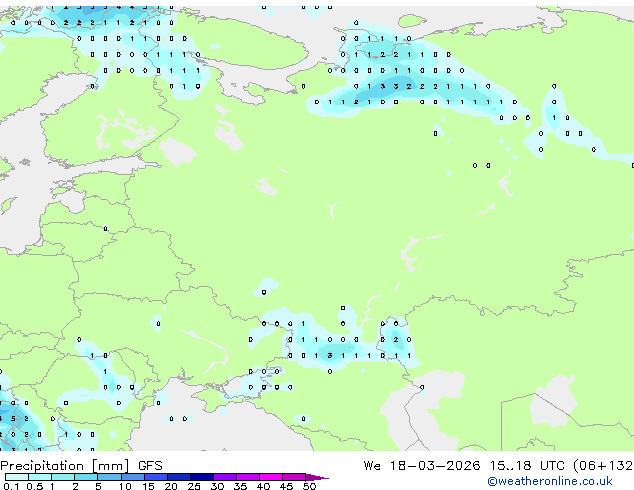The height and width of the screenshot is (490, 634).
Task: Select the 2–5 mm legend color swatch
Action: (86, 477)
